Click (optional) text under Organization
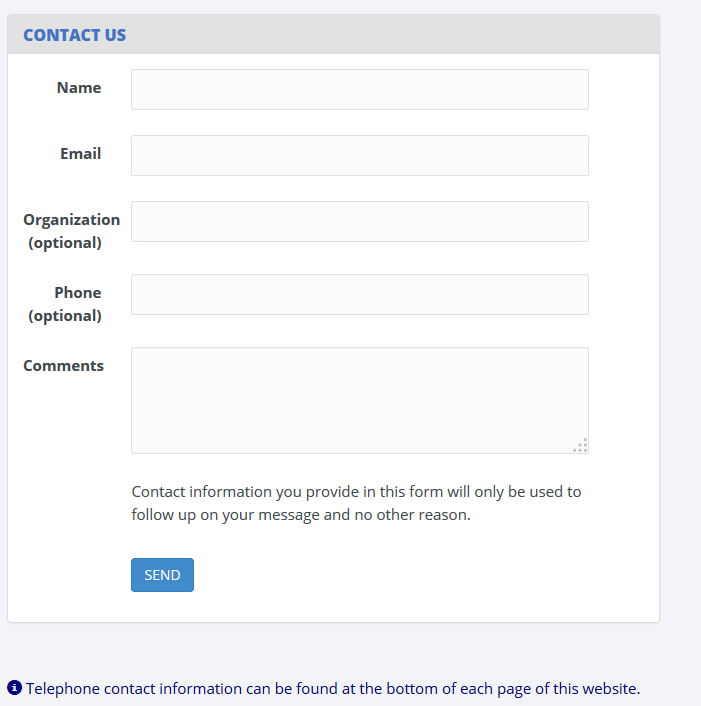This screenshot has width=701, height=706. [65, 243]
